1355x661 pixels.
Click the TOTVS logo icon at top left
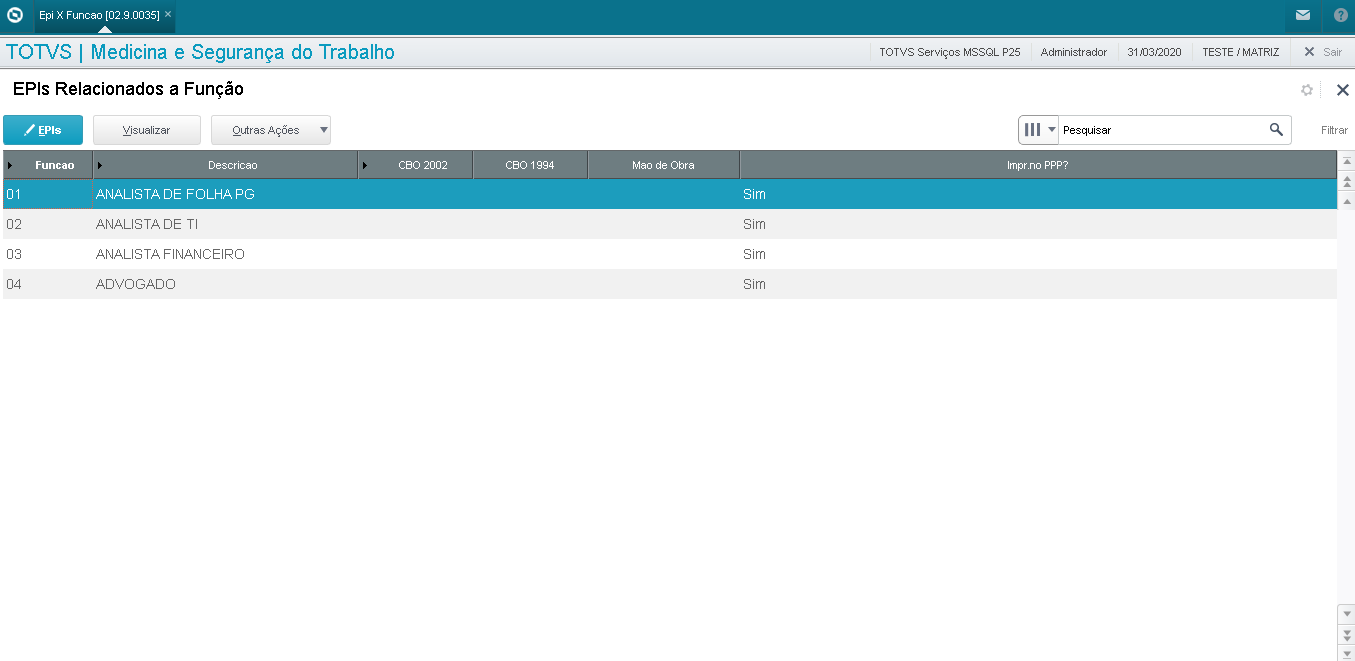coord(15,15)
